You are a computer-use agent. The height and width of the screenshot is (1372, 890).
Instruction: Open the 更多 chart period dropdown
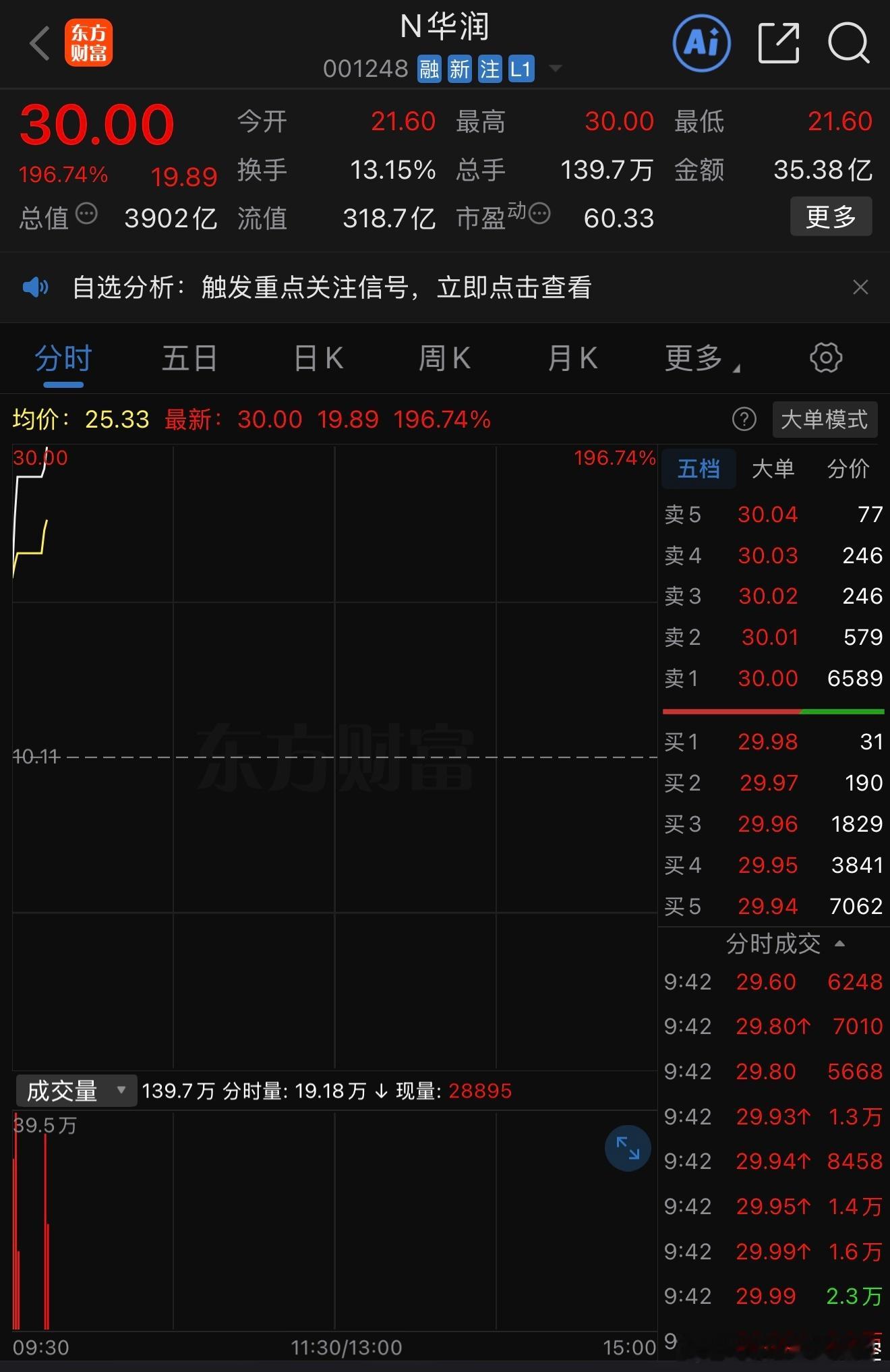click(x=702, y=358)
